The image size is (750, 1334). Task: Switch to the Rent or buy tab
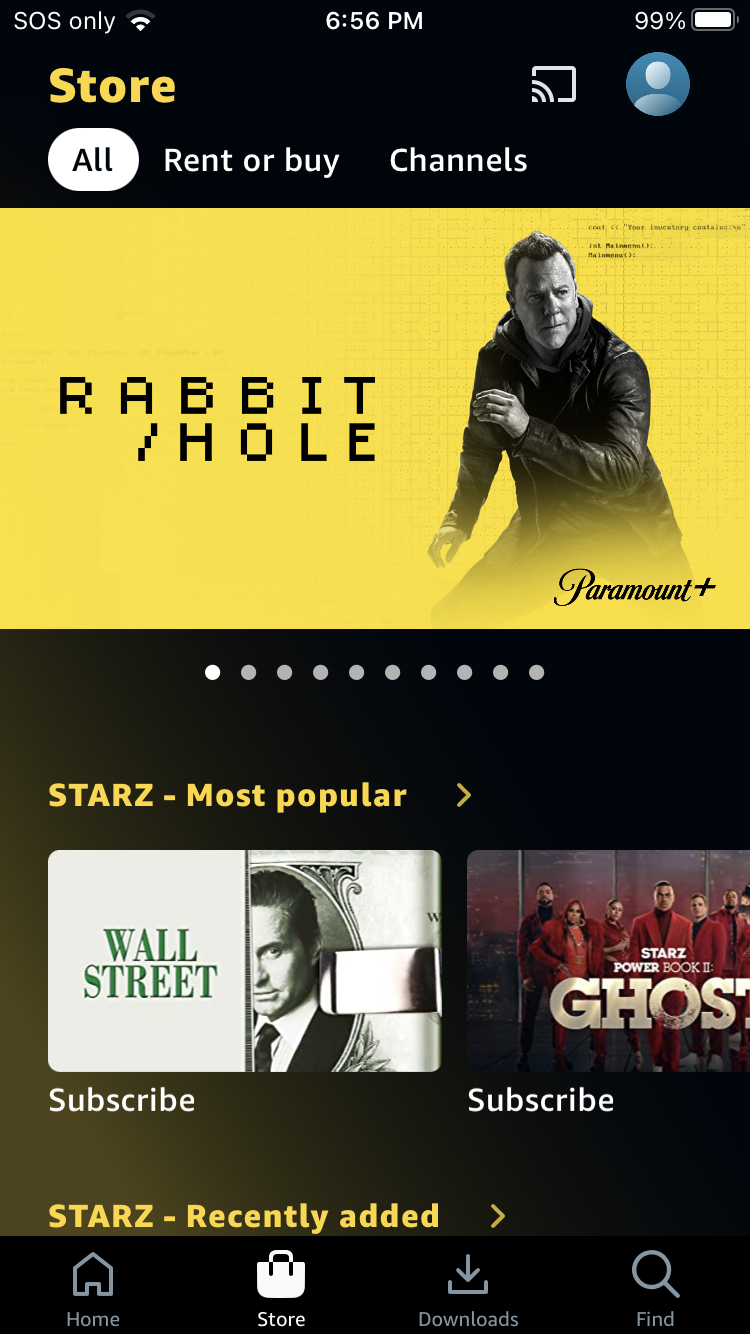coord(251,160)
